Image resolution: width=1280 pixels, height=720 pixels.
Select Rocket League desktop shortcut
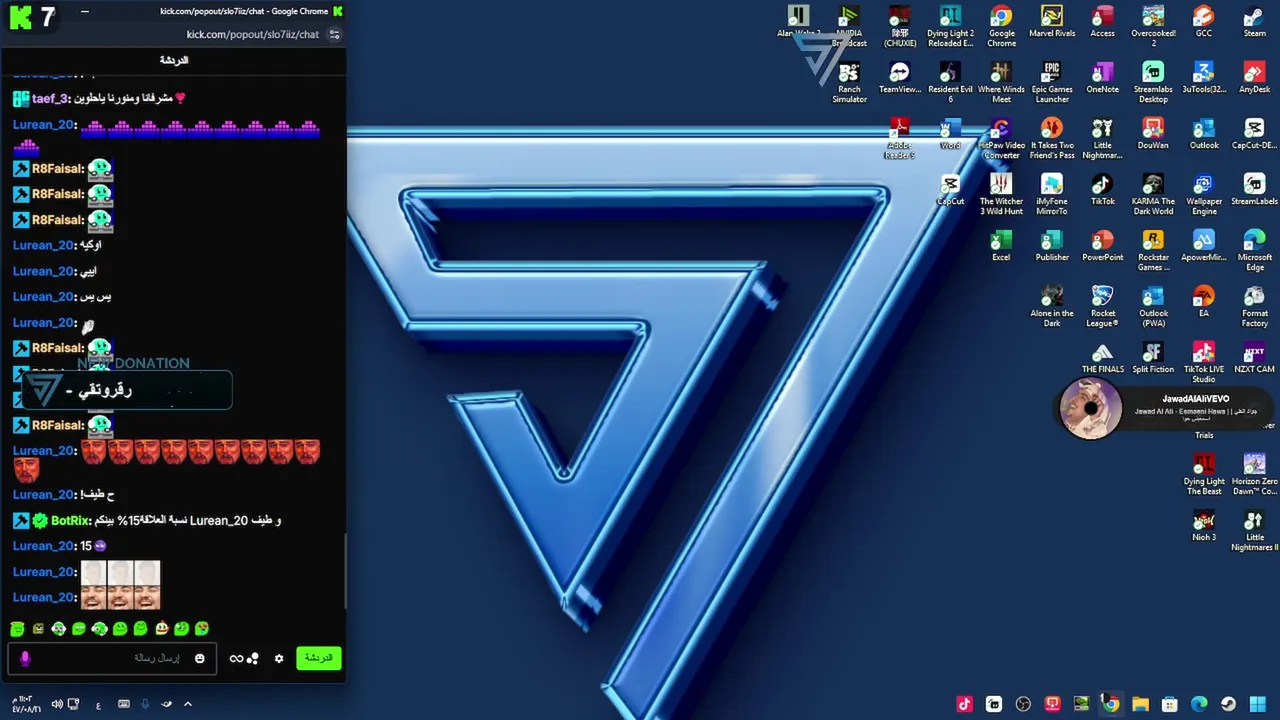tap(1102, 307)
